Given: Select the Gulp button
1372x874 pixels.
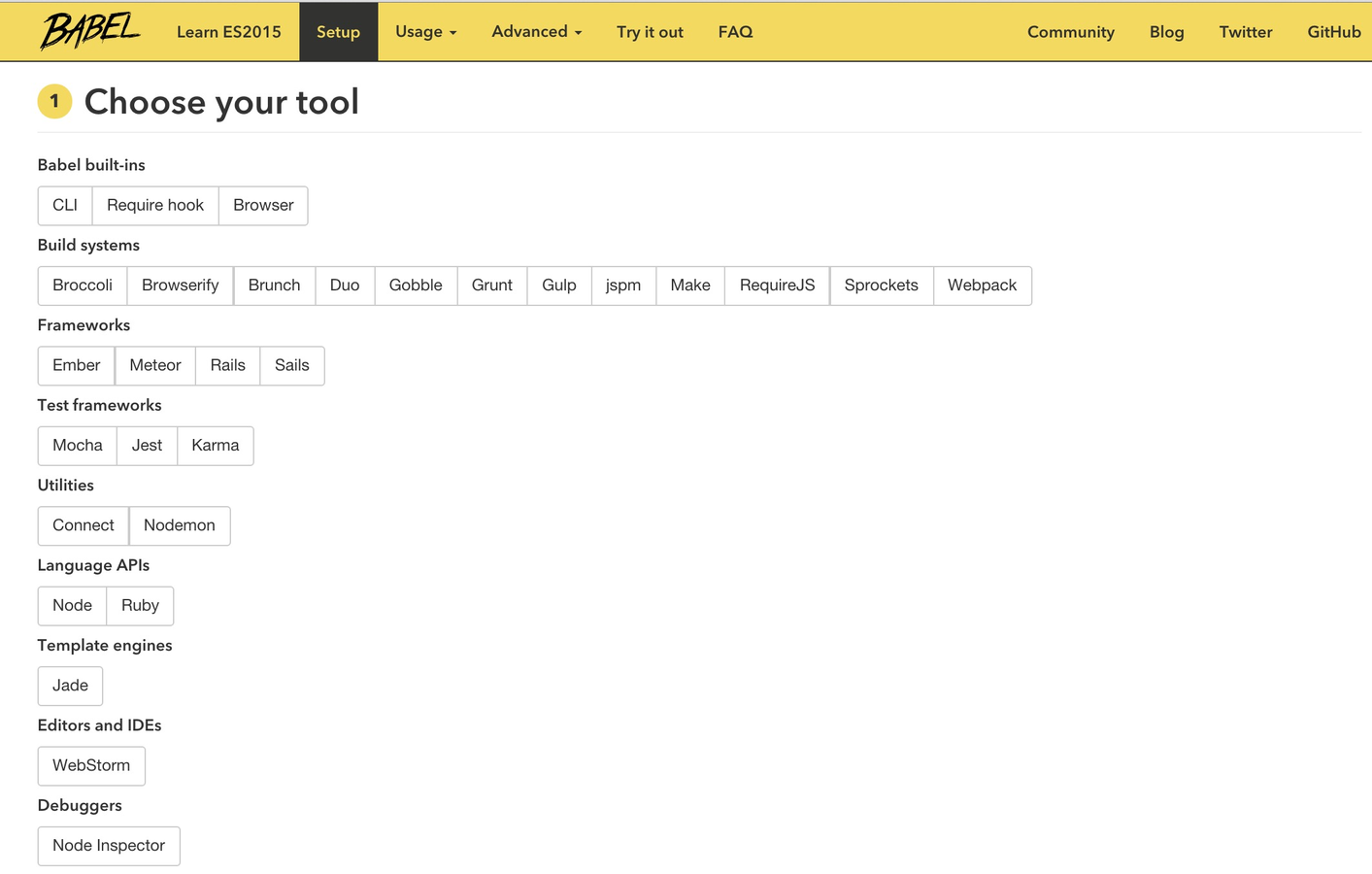Looking at the screenshot, I should pos(559,286).
